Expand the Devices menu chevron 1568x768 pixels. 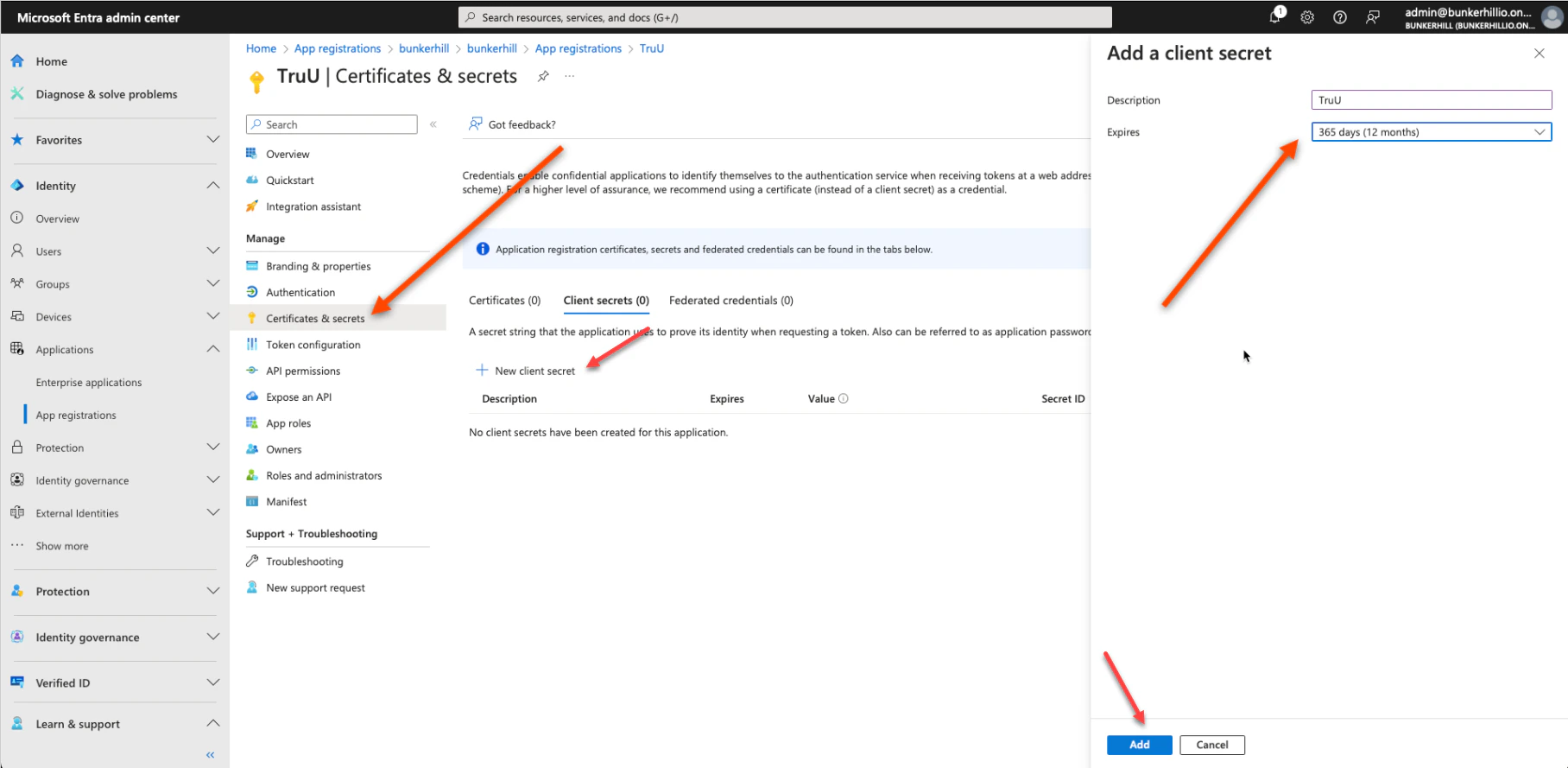pos(213,317)
